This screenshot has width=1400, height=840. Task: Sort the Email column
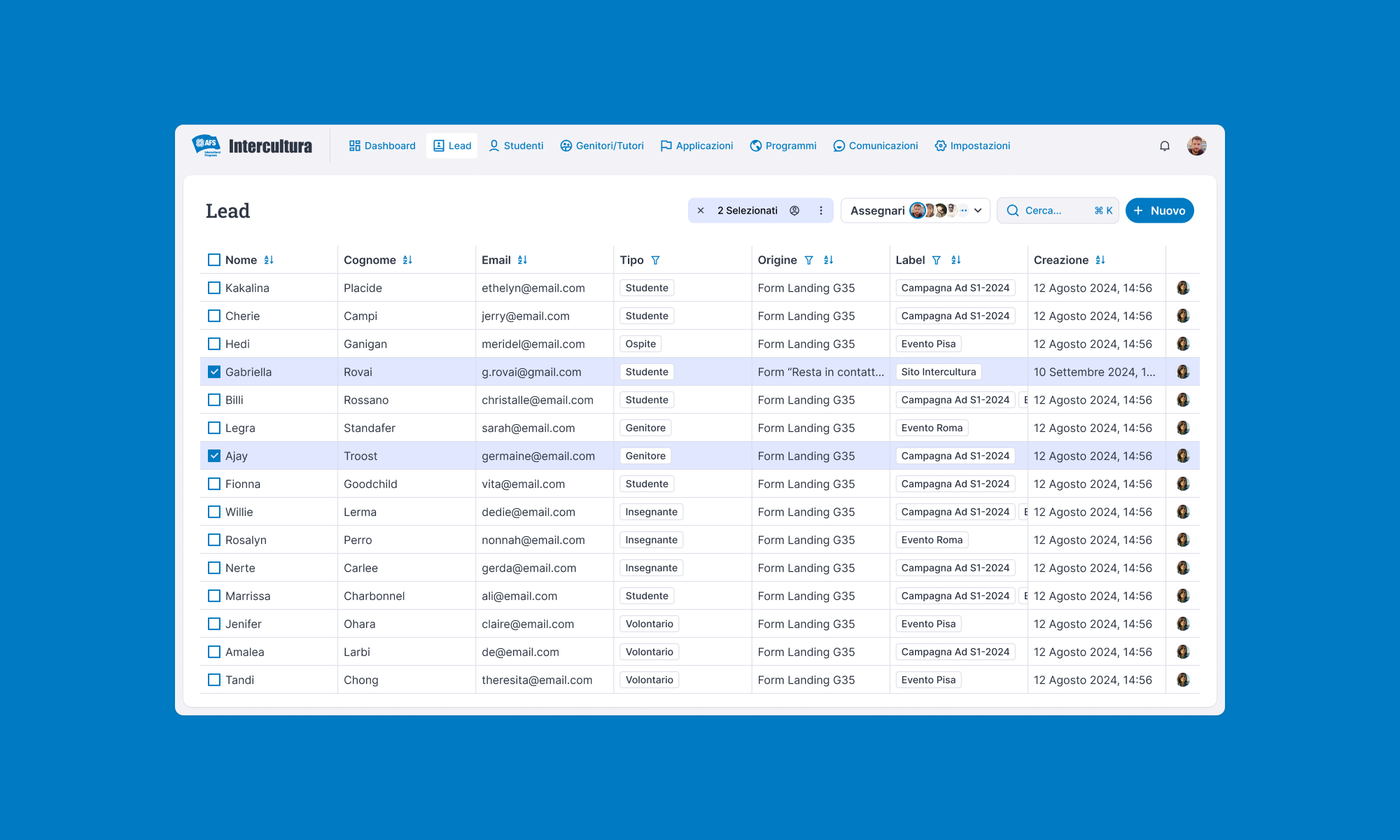522,260
